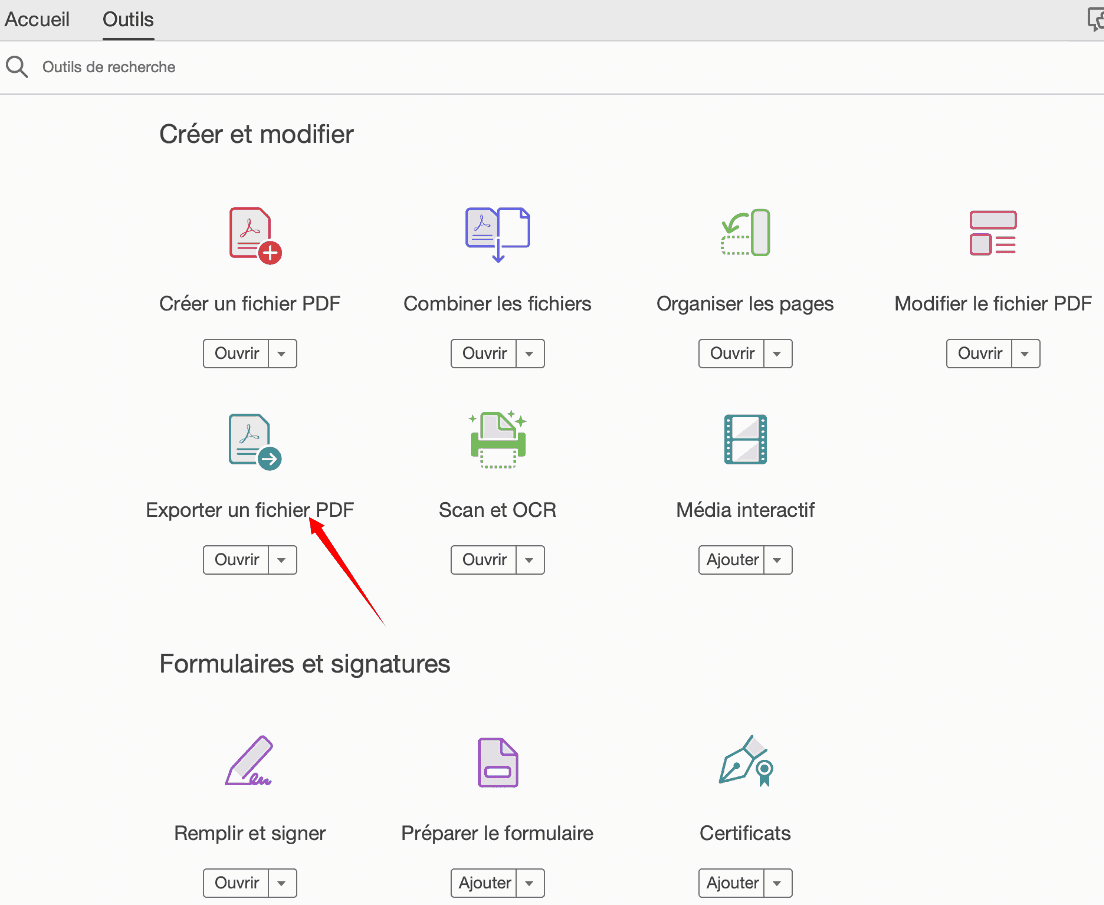1104x905 pixels.
Task: Click Ajouter under Préparer le formulaire
Action: click(x=484, y=883)
